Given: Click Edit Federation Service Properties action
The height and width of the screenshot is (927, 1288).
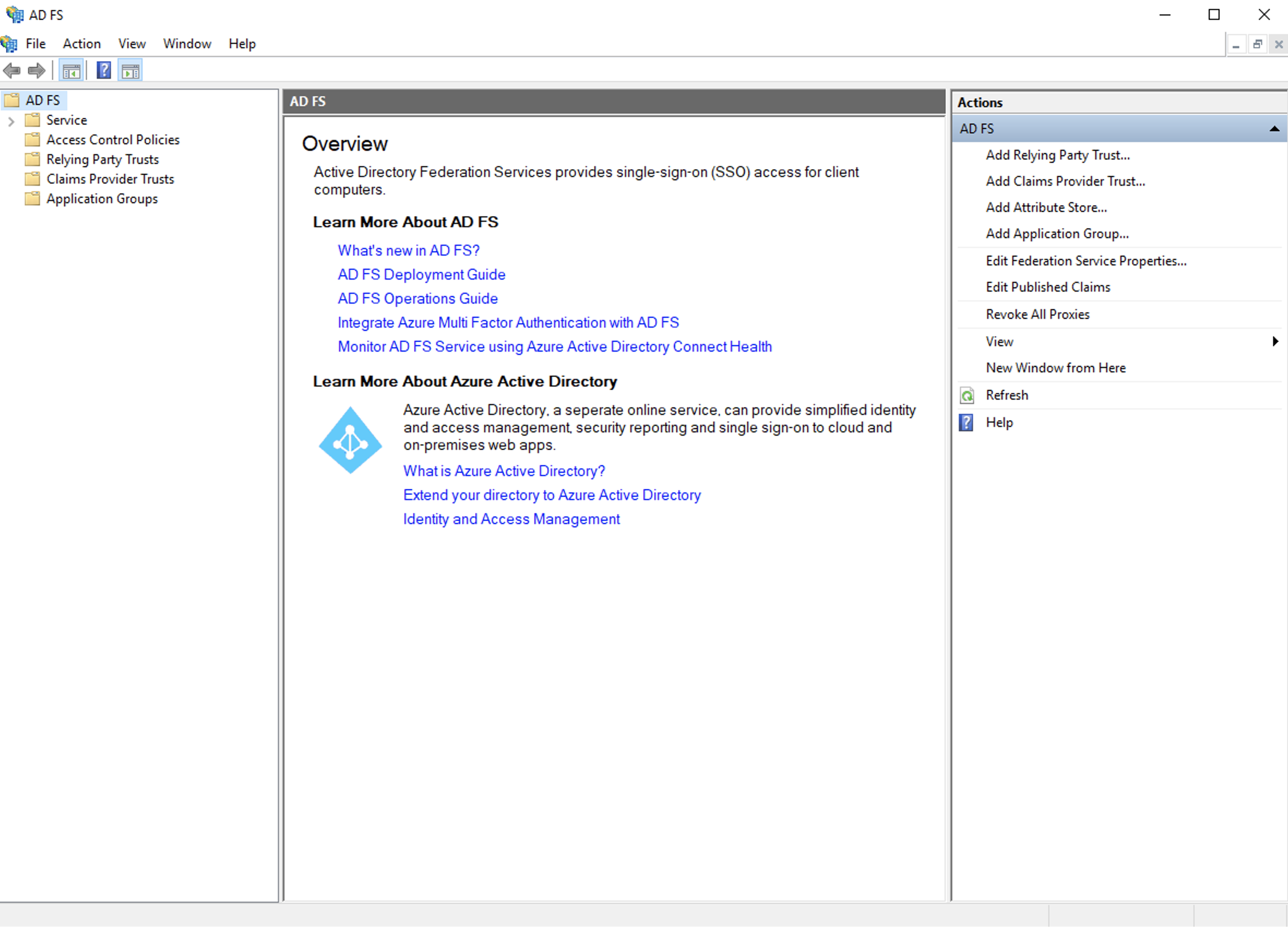Looking at the screenshot, I should (1087, 261).
